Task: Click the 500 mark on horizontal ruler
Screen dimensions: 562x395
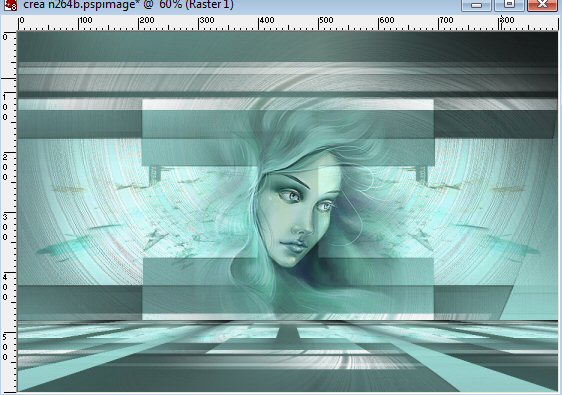Action: coord(326,20)
